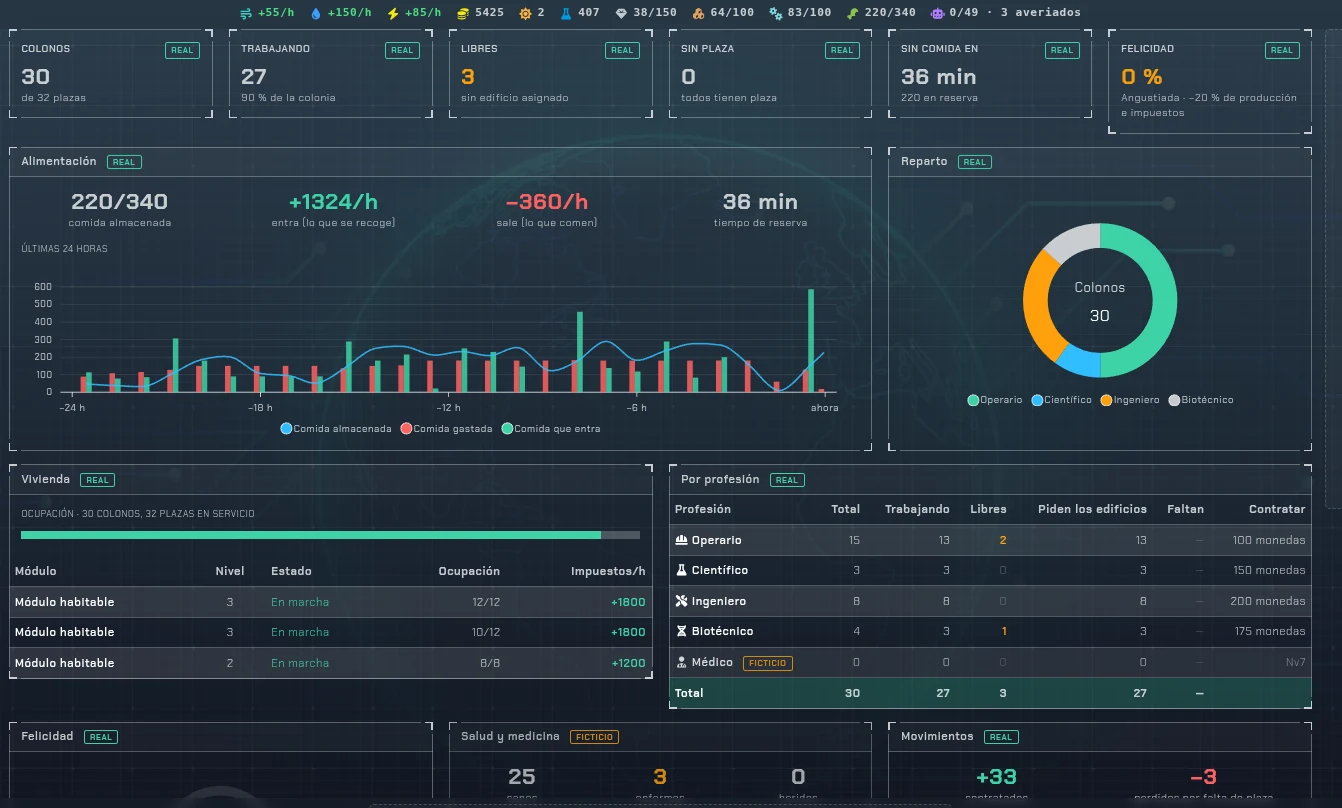Click the Operario profession icon in table
Viewport: 1342px width, 808px height.
point(681,540)
